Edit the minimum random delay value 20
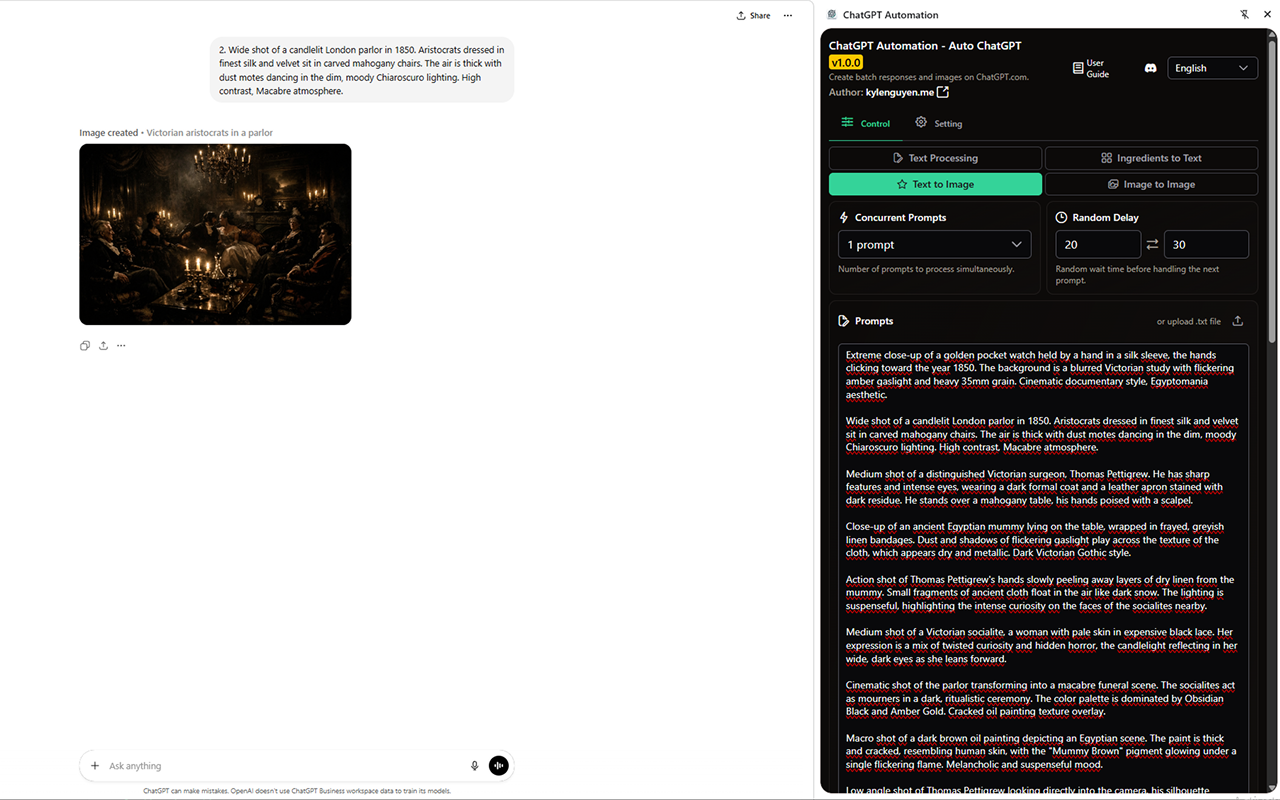This screenshot has width=1280, height=800. 1098,245
